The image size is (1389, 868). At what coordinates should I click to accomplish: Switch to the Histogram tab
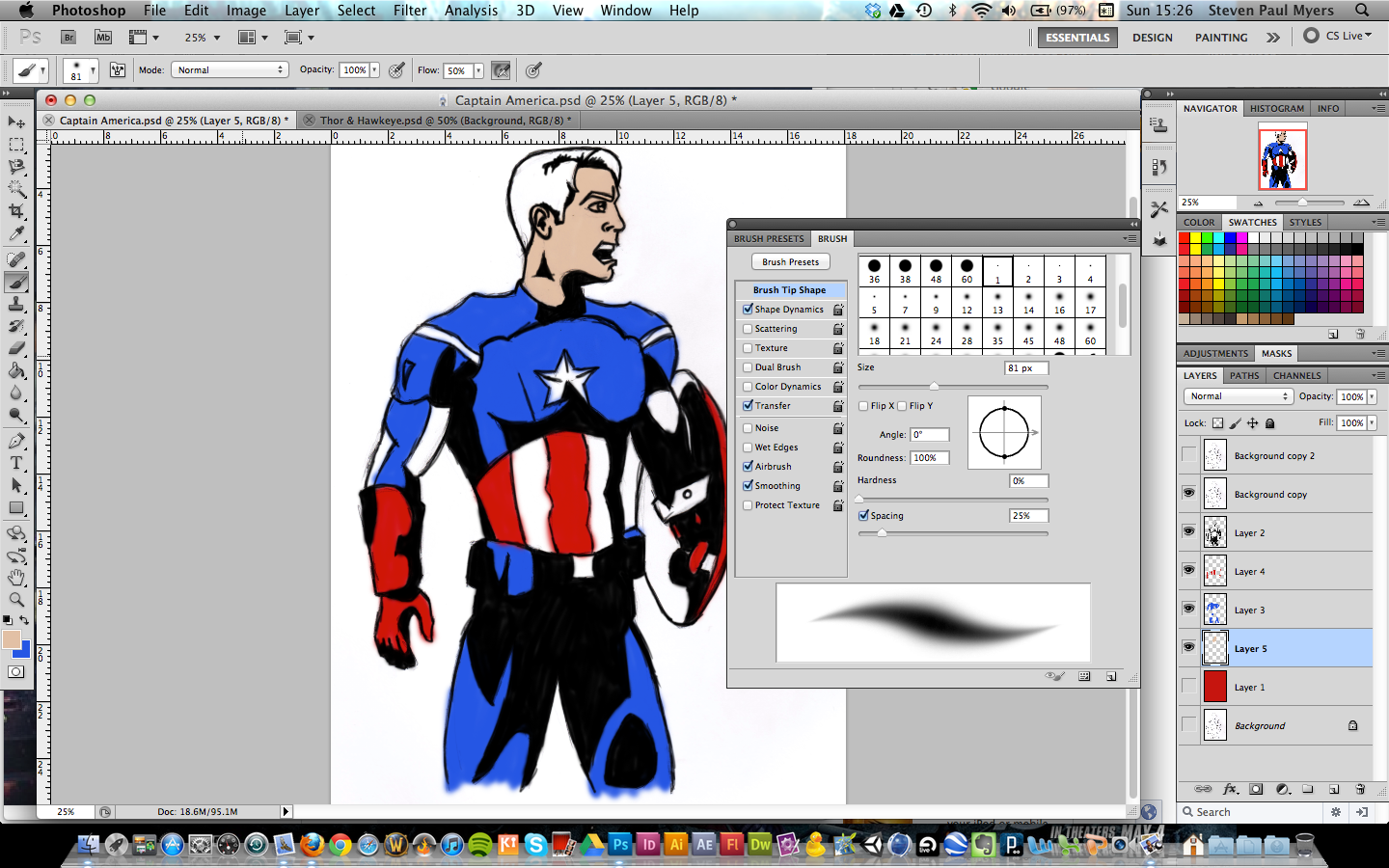tap(1276, 109)
